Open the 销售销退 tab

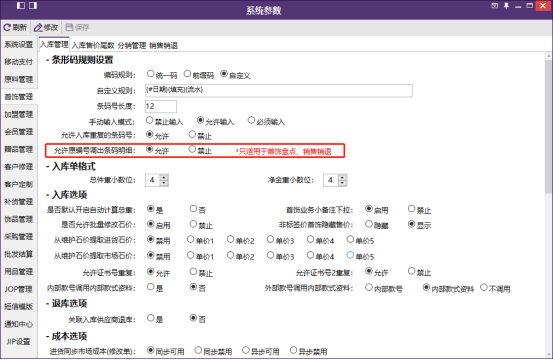[163, 45]
